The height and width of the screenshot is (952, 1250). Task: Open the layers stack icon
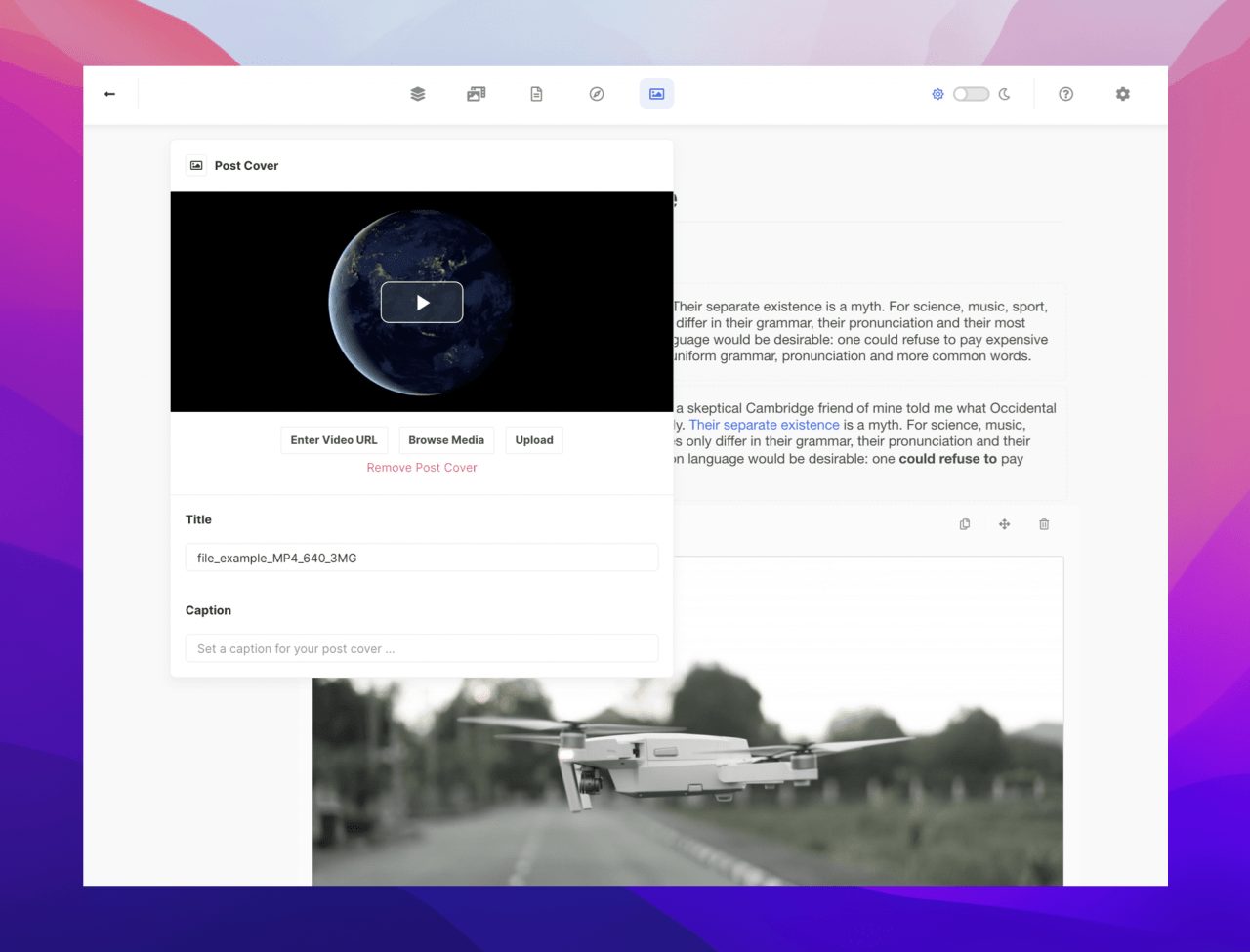pyautogui.click(x=418, y=94)
